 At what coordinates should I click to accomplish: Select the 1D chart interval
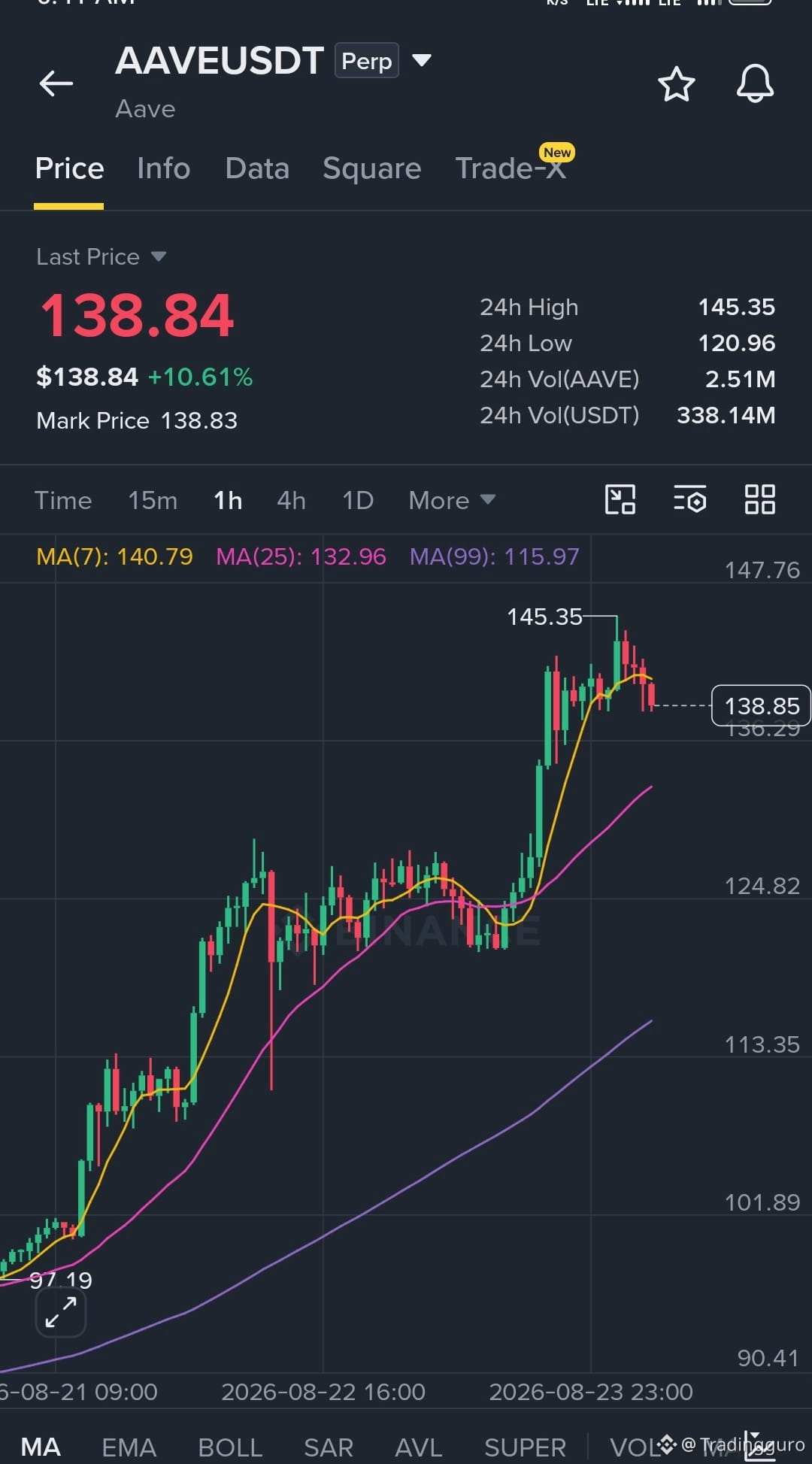point(358,500)
